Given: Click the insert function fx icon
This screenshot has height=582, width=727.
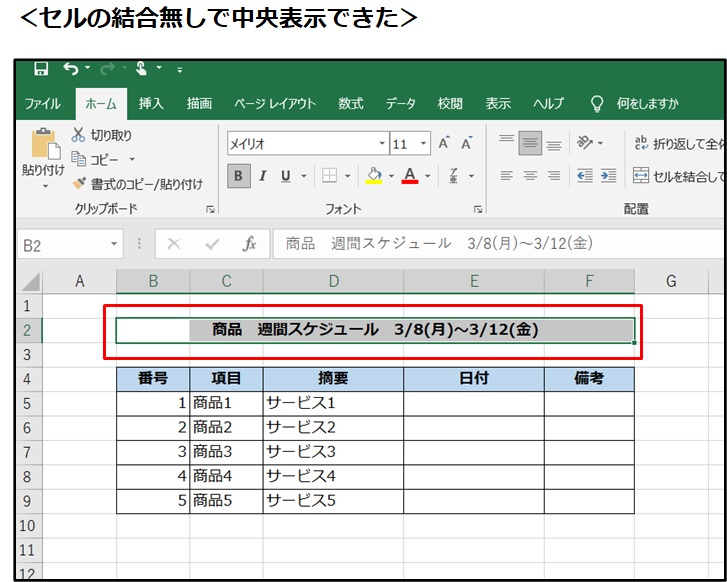Looking at the screenshot, I should pyautogui.click(x=250, y=244).
